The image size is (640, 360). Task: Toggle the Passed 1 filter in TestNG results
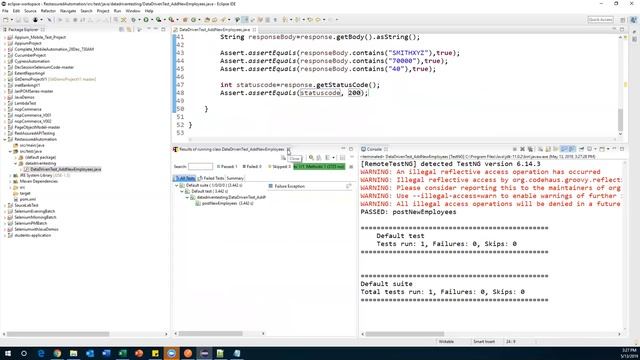click(x=227, y=167)
